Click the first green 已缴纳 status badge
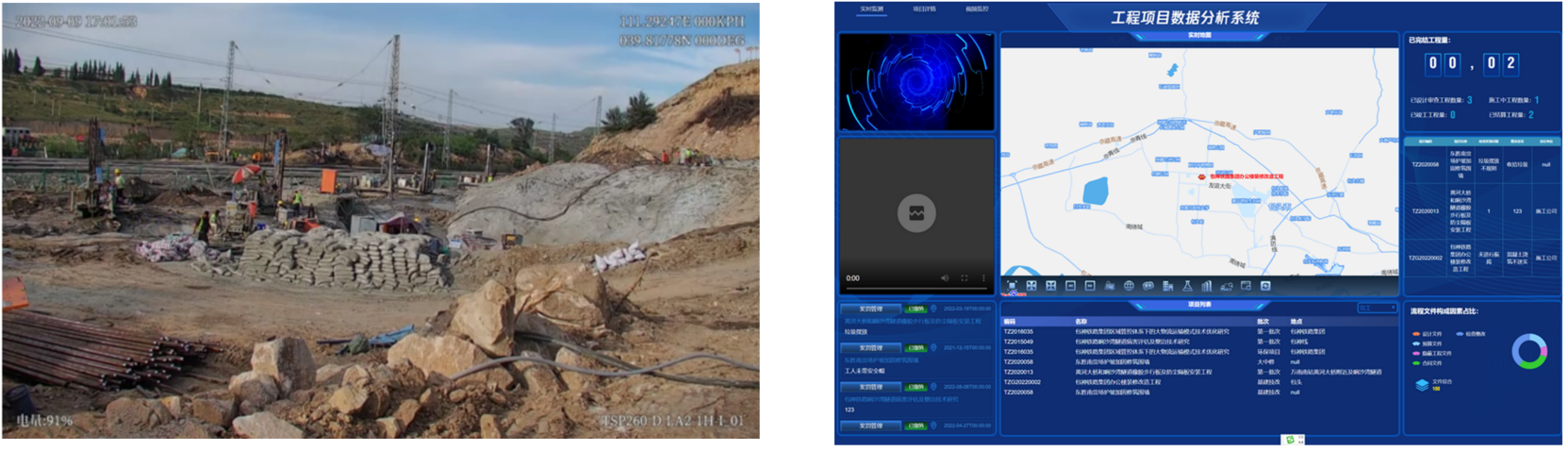The height and width of the screenshot is (451, 1568). coord(916,309)
